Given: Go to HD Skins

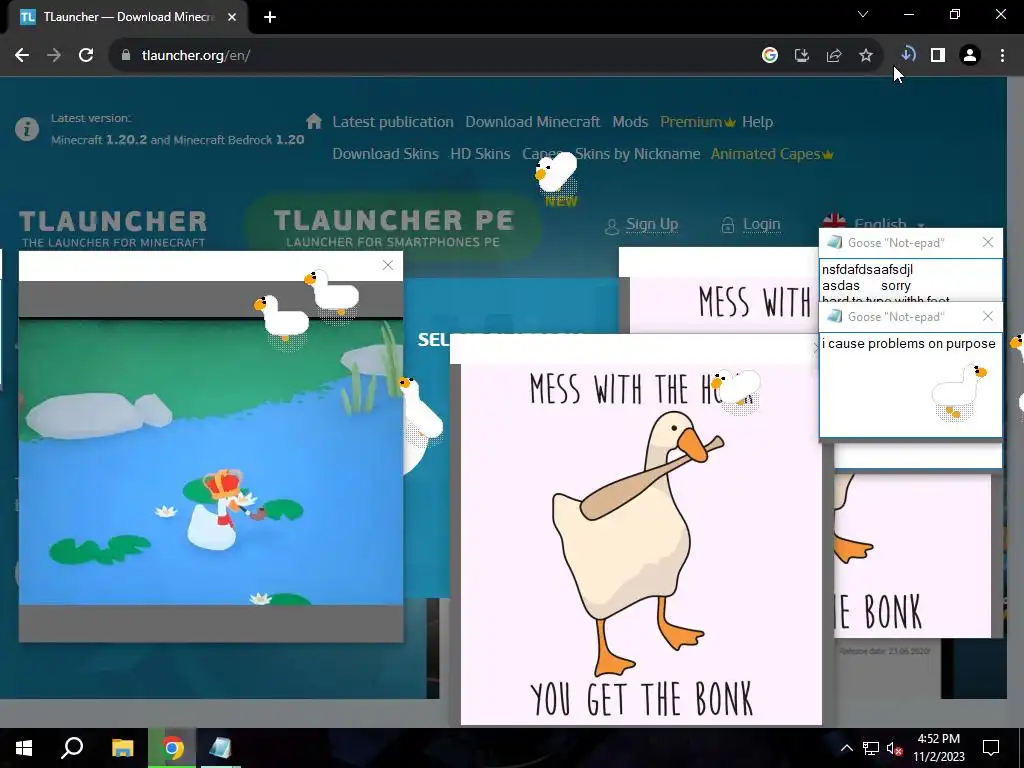Looking at the screenshot, I should click(x=480, y=154).
